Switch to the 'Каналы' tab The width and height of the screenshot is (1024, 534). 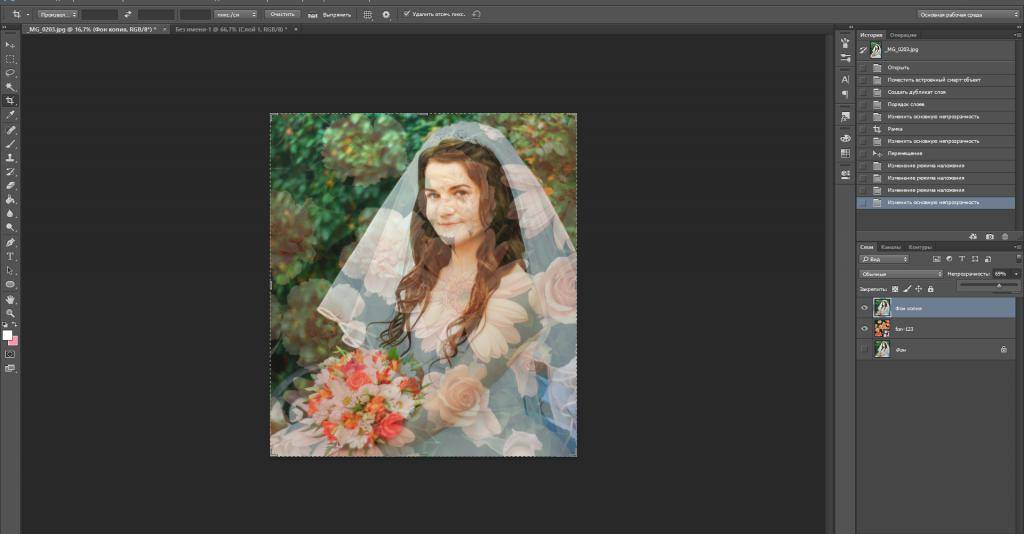pos(890,247)
